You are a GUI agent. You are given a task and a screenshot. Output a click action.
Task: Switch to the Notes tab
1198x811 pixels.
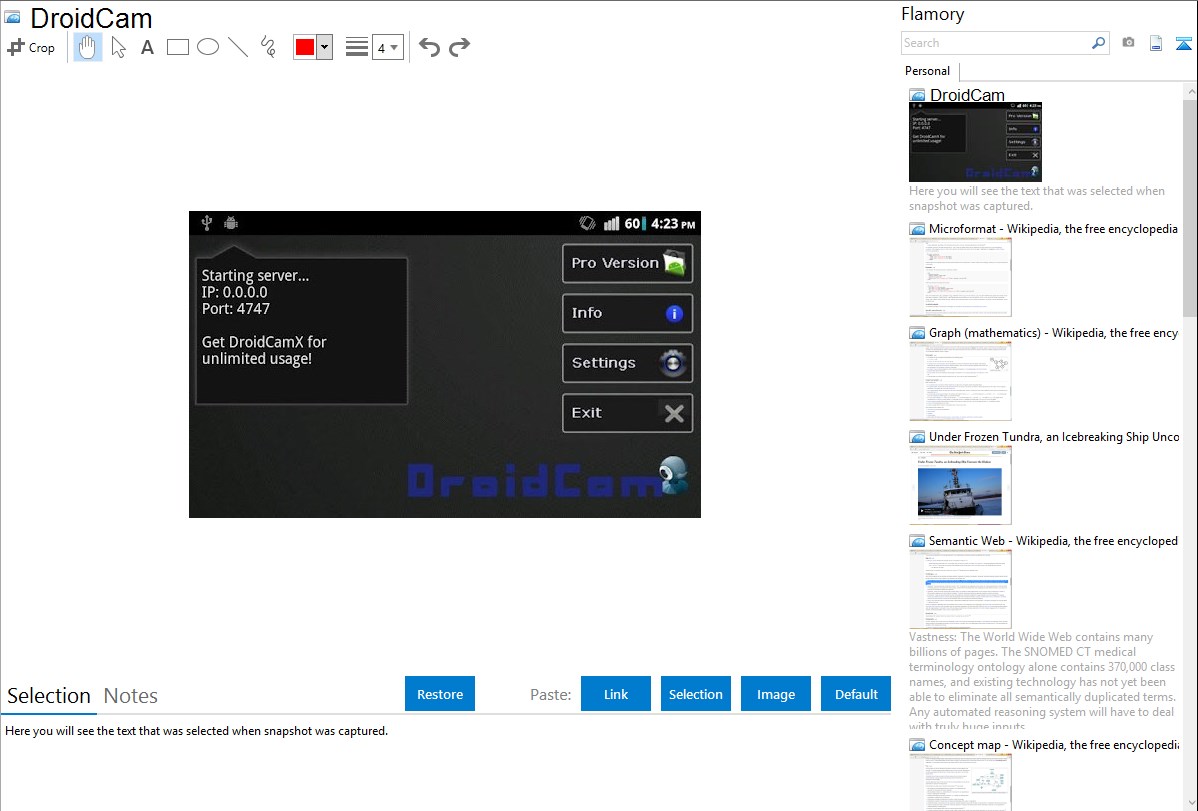pyautogui.click(x=131, y=696)
